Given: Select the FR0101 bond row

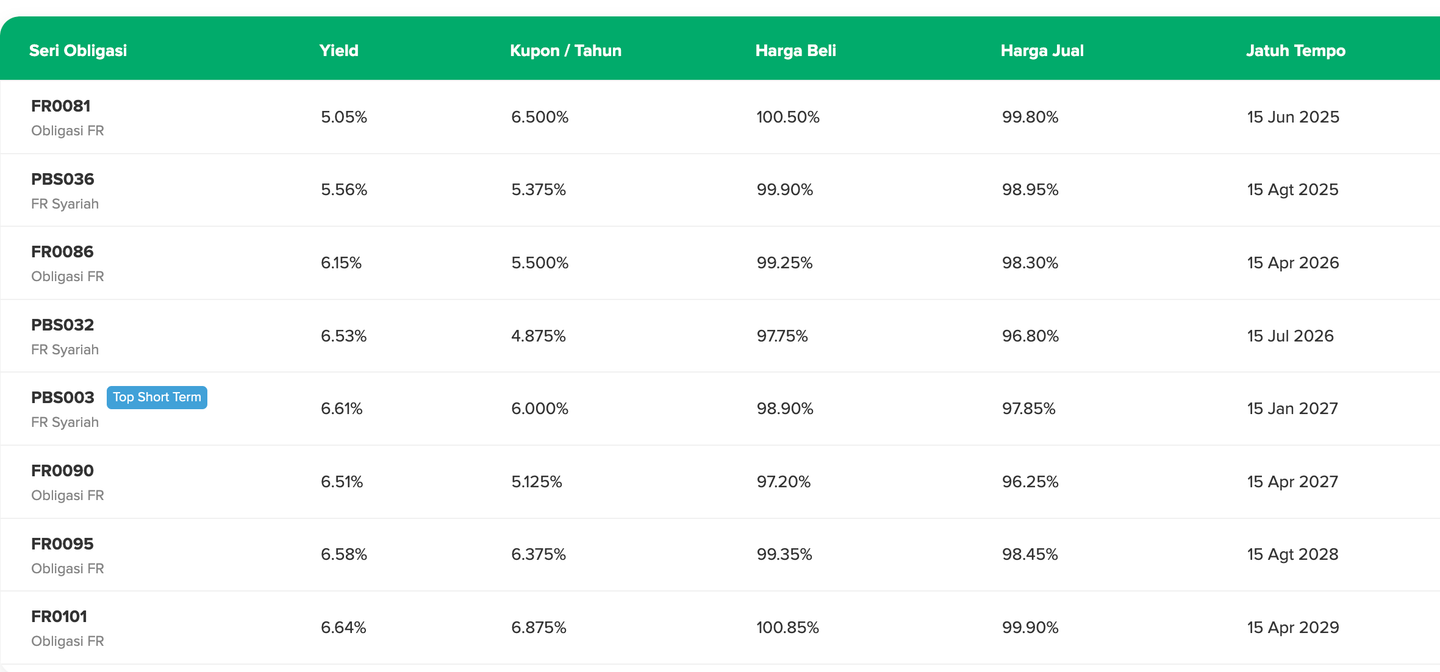Looking at the screenshot, I should click(x=59, y=617).
